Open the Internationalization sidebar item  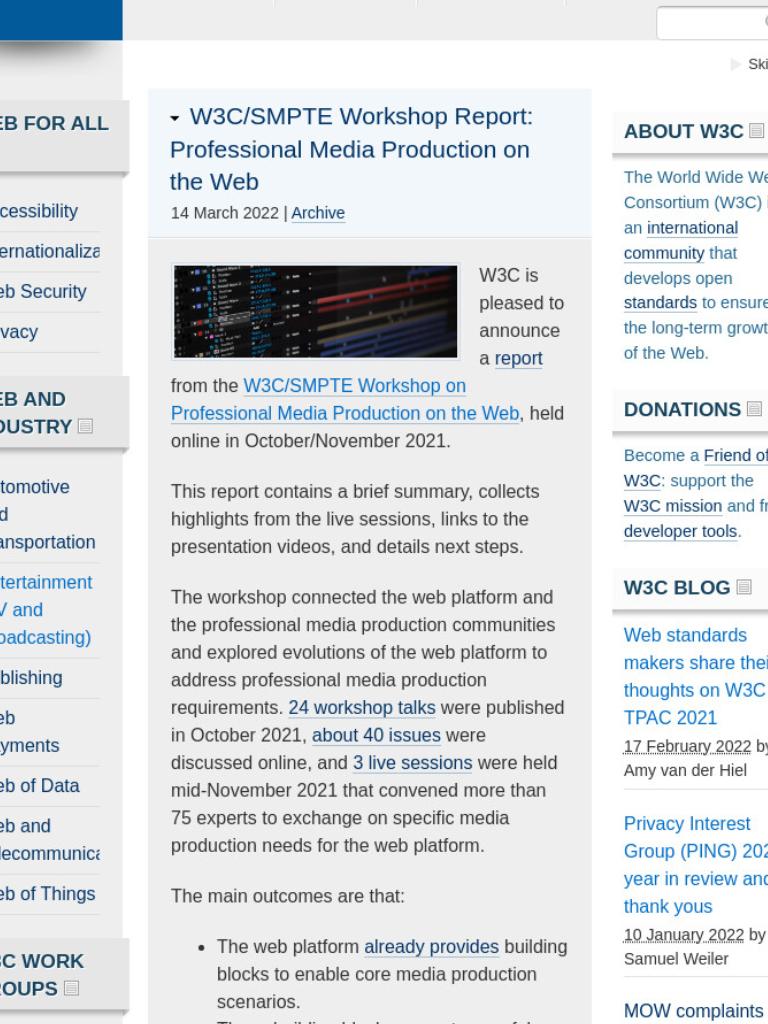tap(50, 251)
